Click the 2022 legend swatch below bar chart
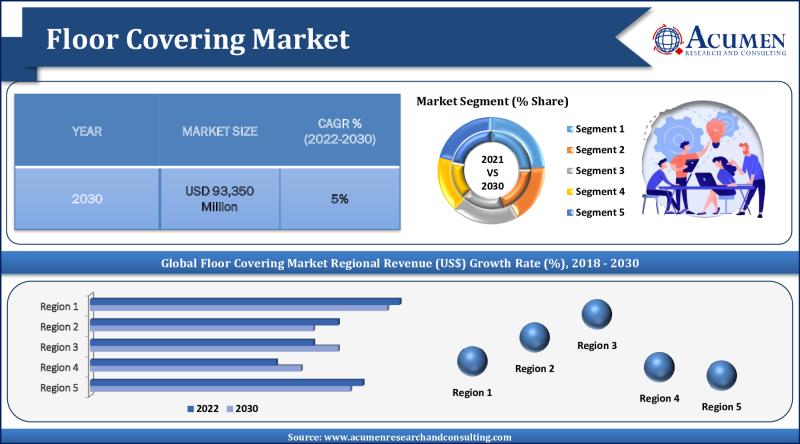The height and width of the screenshot is (444, 800). 191,408
